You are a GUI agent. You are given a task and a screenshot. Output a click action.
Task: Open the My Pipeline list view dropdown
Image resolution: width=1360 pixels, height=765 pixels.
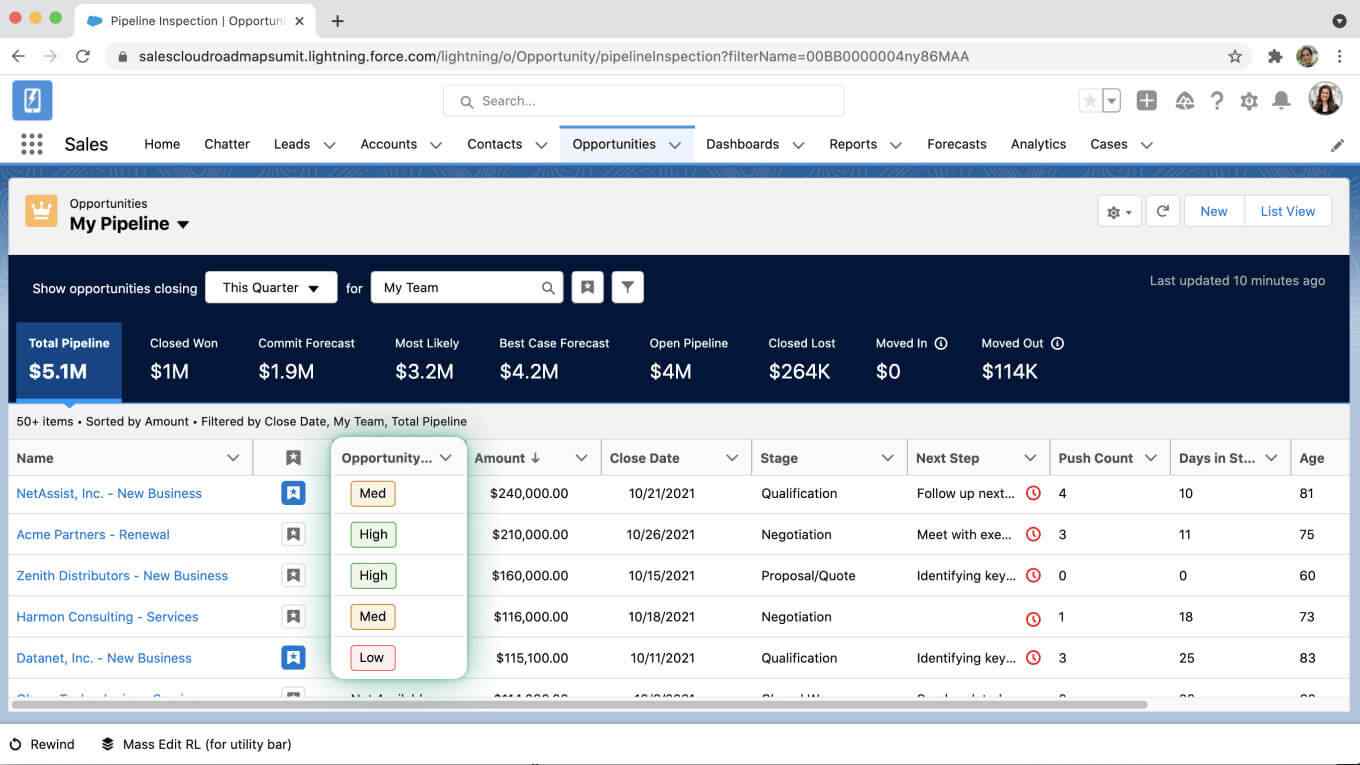pos(183,225)
